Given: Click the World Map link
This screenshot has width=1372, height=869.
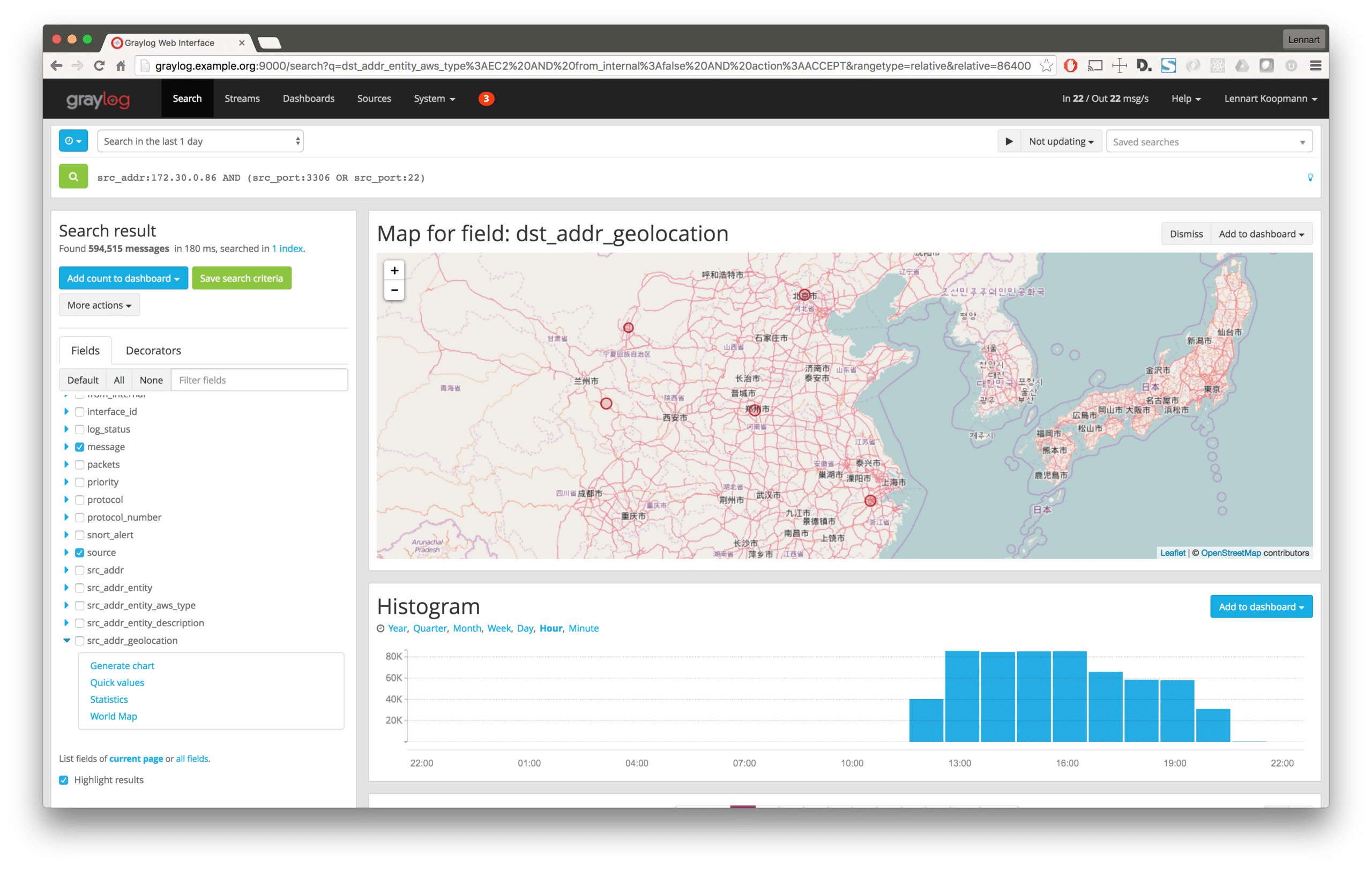Looking at the screenshot, I should tap(114, 716).
